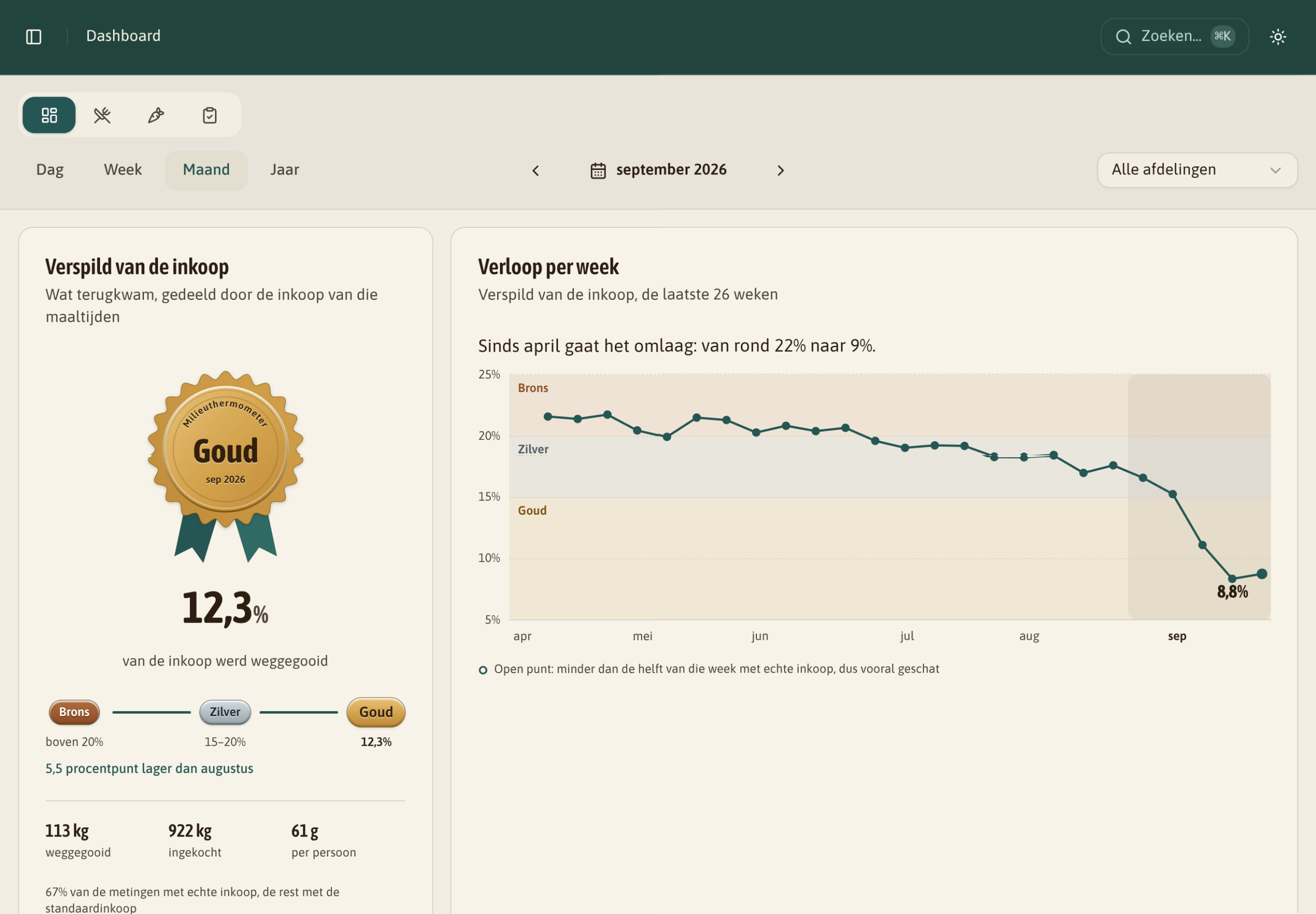The width and height of the screenshot is (1316, 914).
Task: Click the 'Verloop per week' heading
Action: tap(548, 267)
